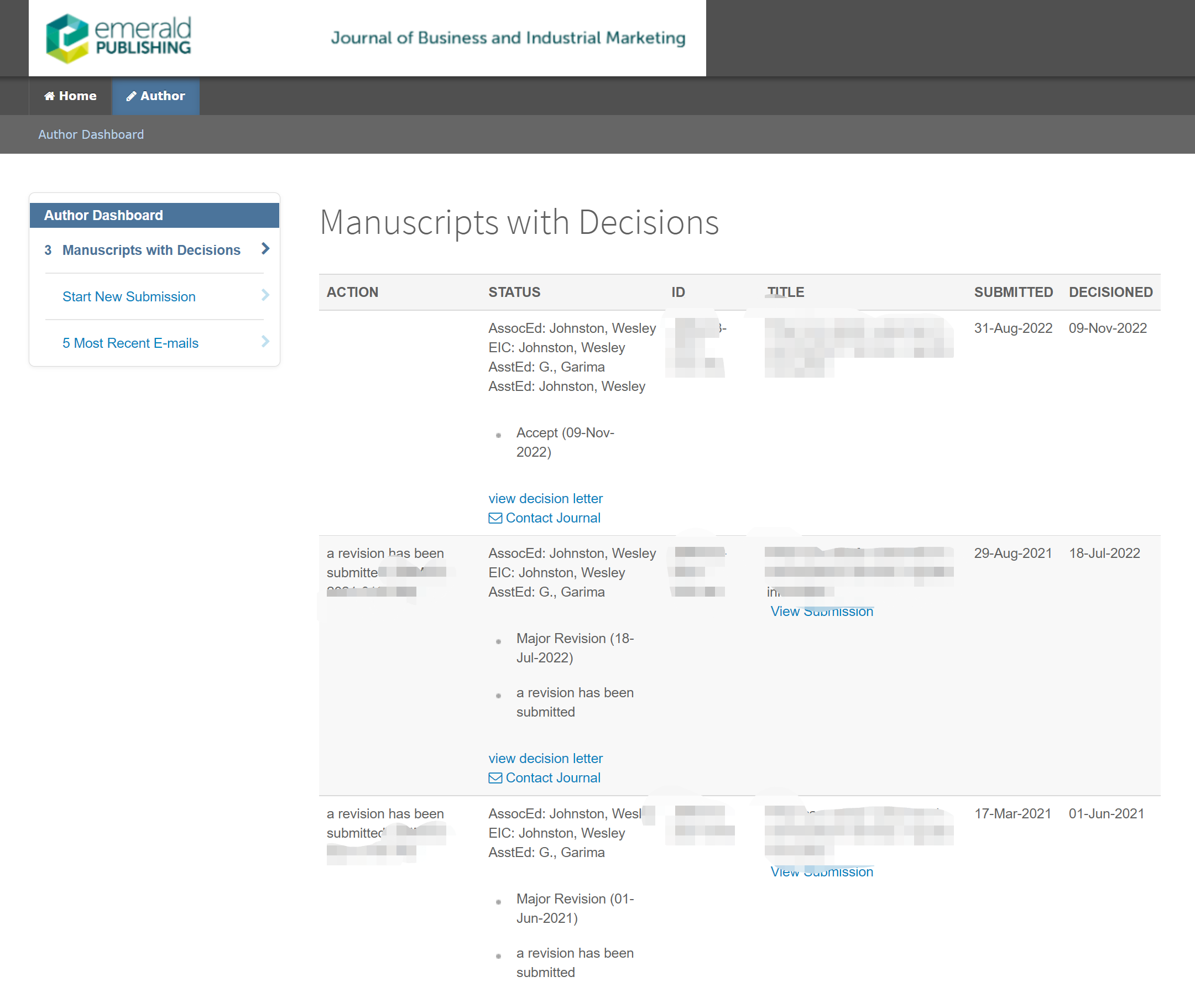Screen dimensions: 1195x1008
Task: Click Start New Submission link
Action: tap(129, 296)
